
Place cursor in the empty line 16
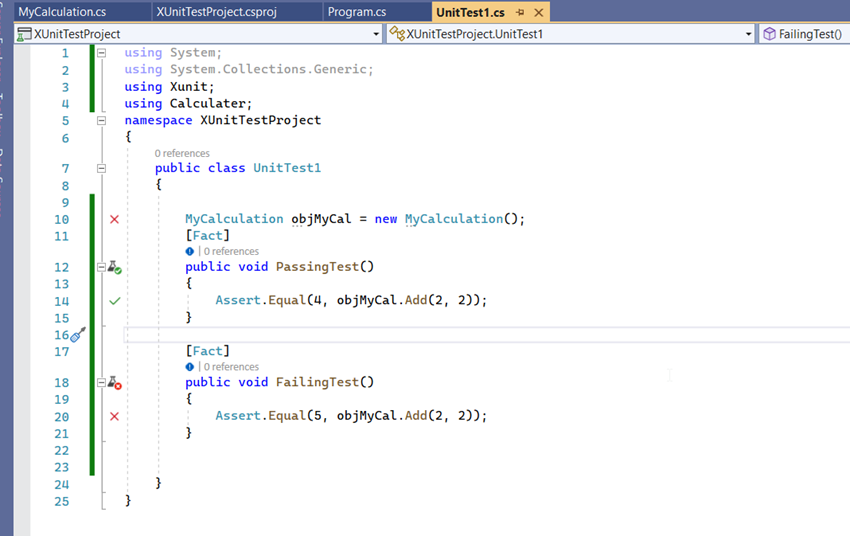[x=487, y=335]
